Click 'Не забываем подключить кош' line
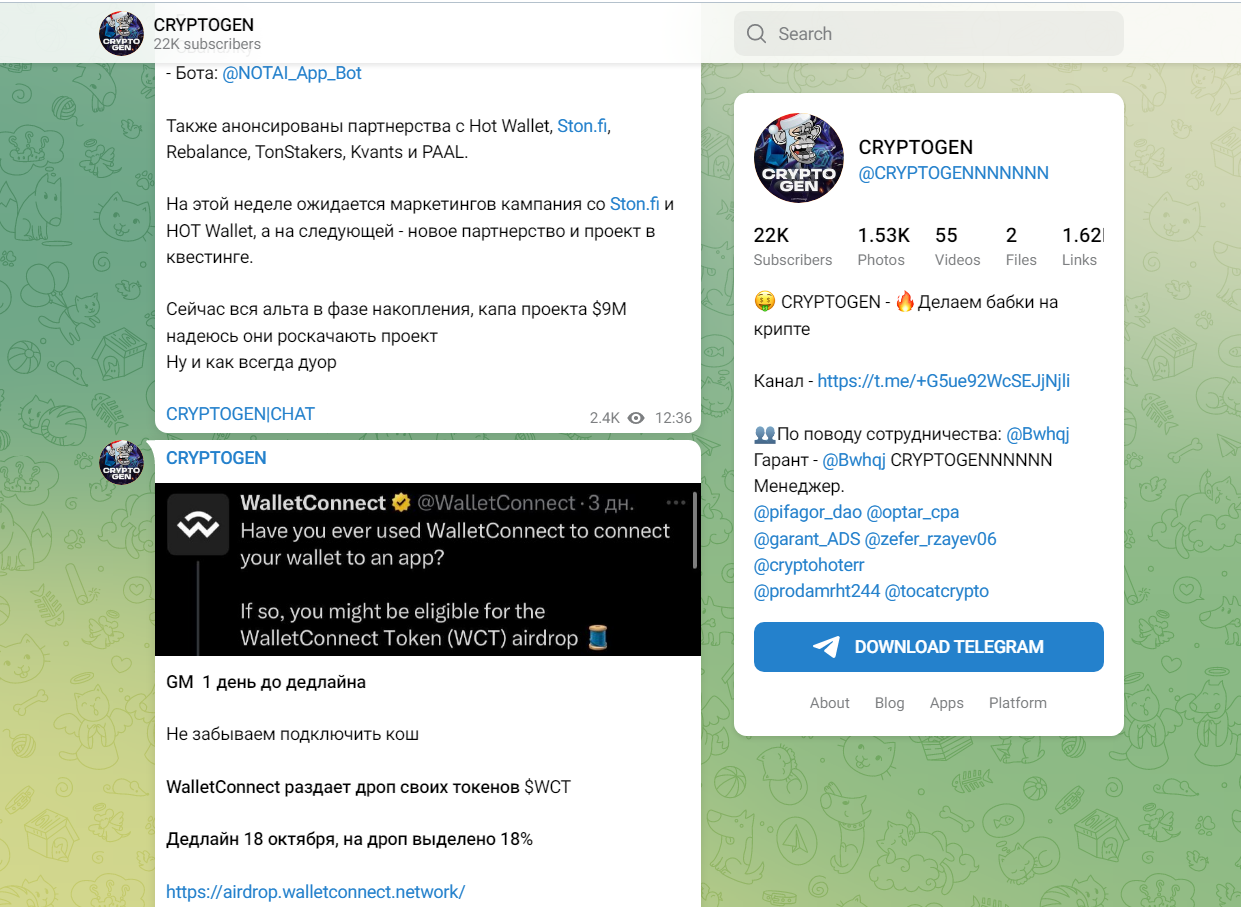 [x=292, y=735]
